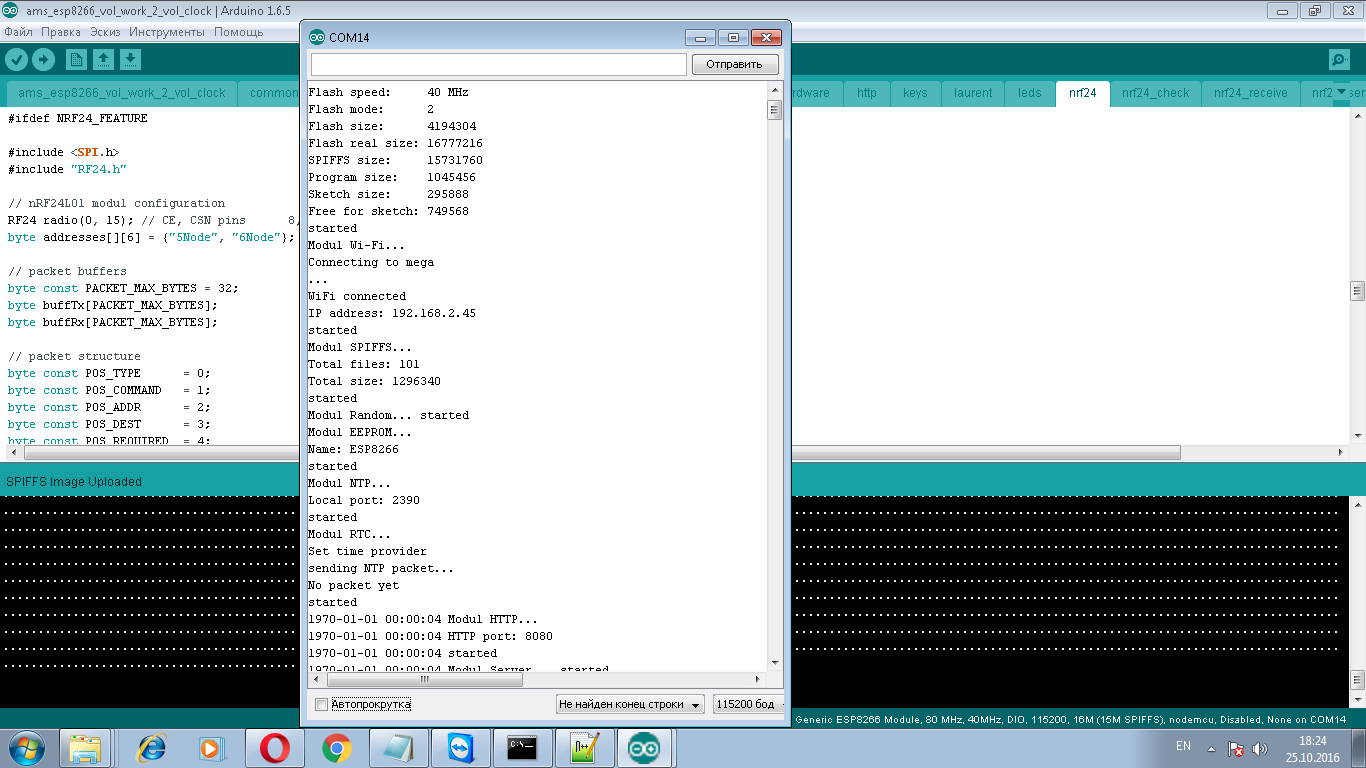The width and height of the screenshot is (1366, 768).
Task: Open the '115200 бод' baud rate dropdown
Action: (747, 703)
